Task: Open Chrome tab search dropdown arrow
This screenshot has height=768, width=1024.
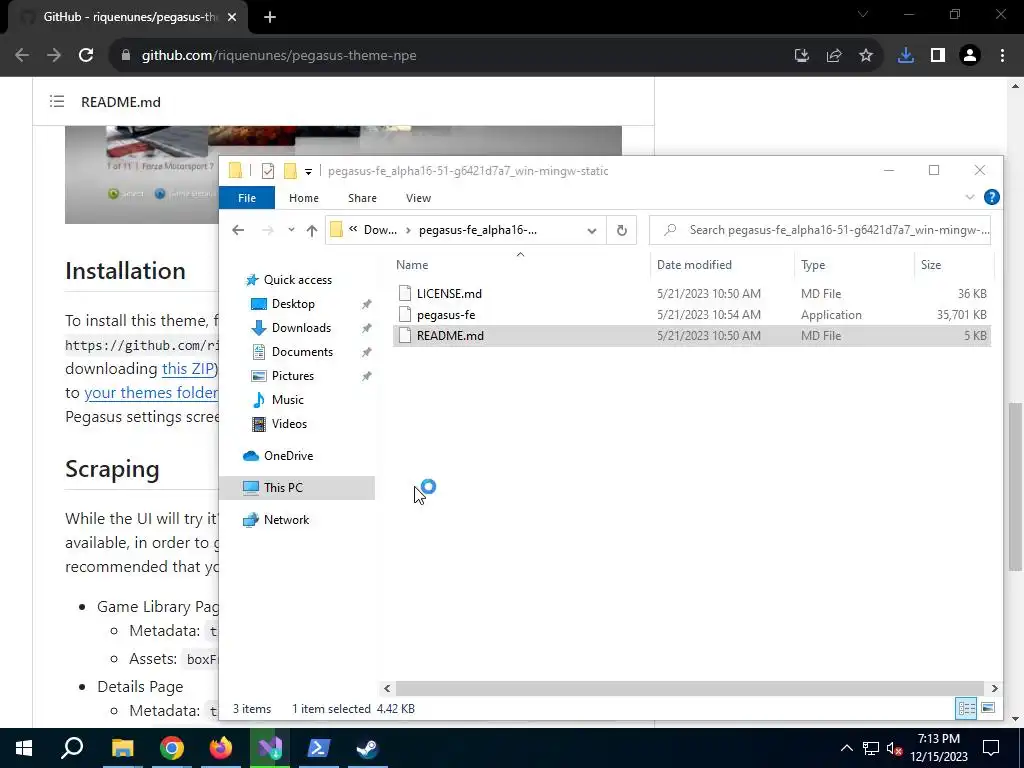Action: (863, 14)
